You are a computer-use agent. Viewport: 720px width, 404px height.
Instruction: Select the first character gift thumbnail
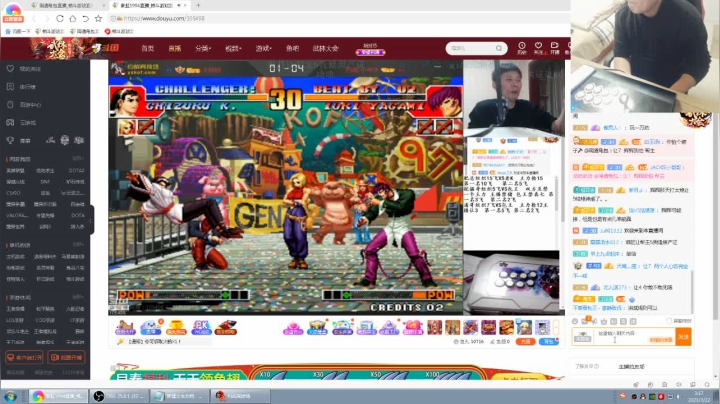click(434, 327)
